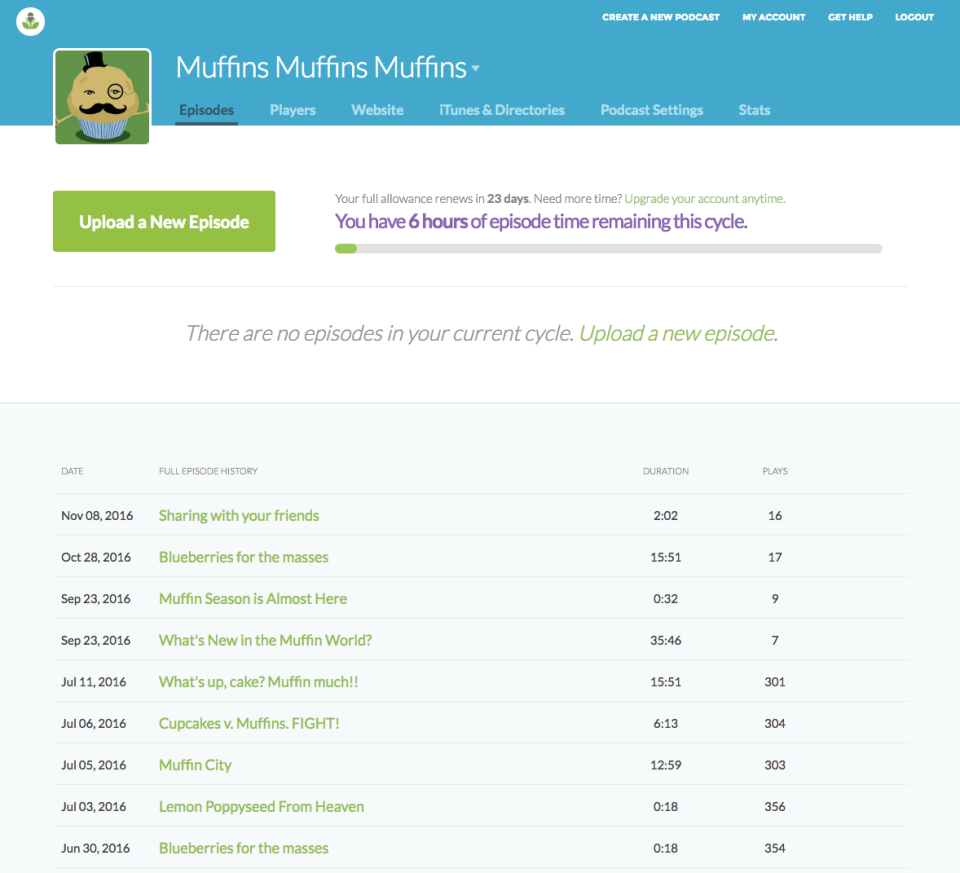Open What's New in the Muffin World? episode

(265, 640)
